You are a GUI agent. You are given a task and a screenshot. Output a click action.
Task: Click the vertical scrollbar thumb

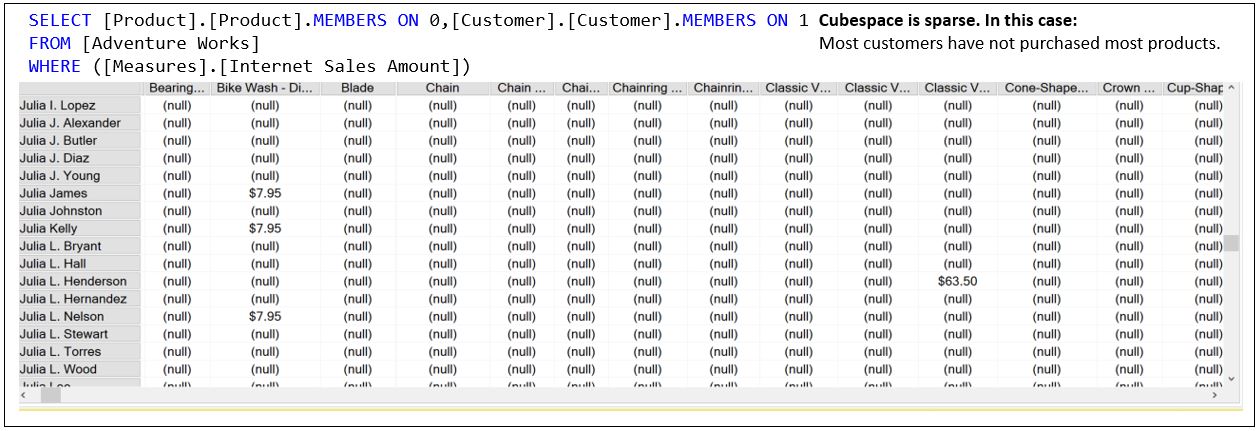(1232, 243)
